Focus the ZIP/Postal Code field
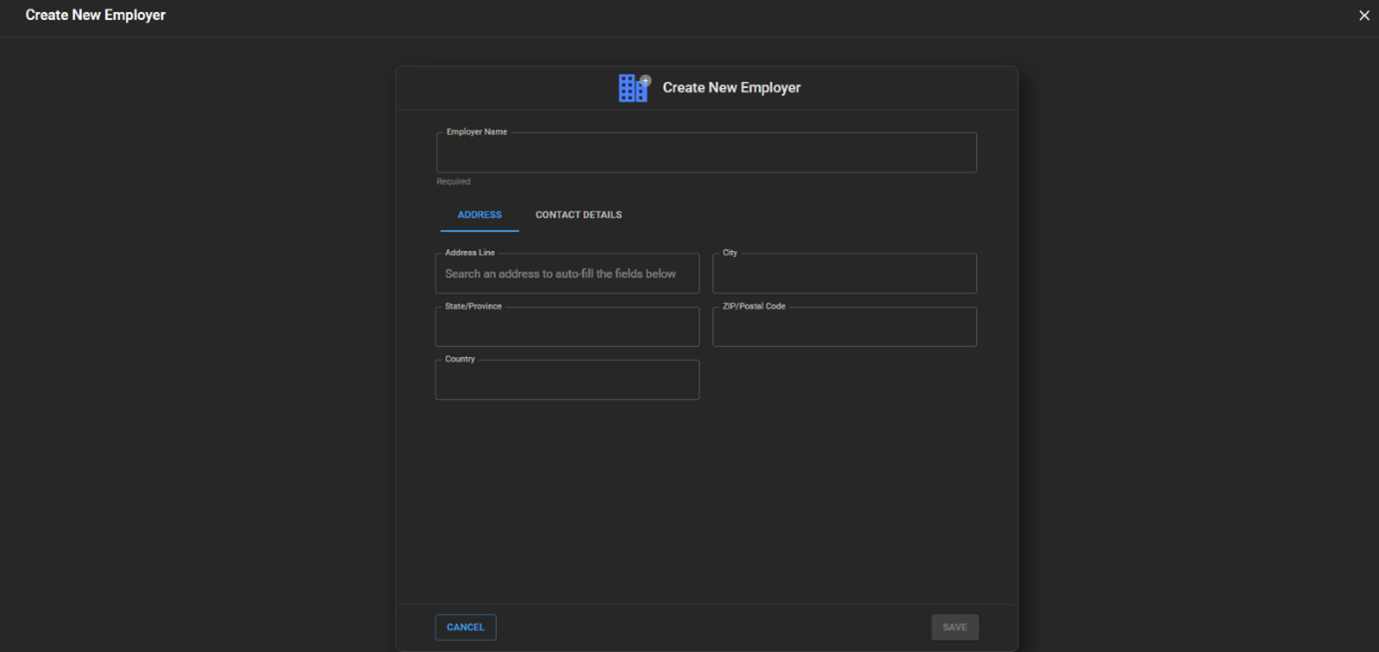This screenshot has height=652, width=1379. (844, 328)
